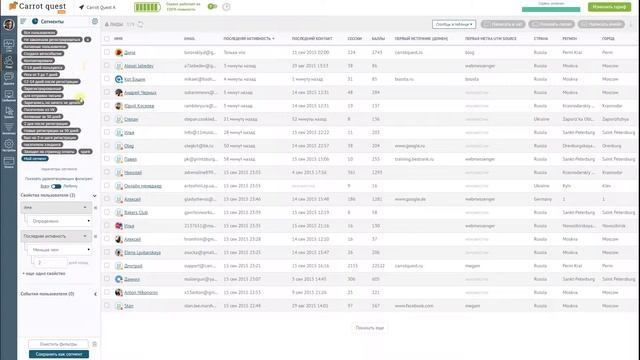This screenshot has height=360, width=640.
Task: Click the Сохранить как сегмент button
Action: click(x=59, y=354)
